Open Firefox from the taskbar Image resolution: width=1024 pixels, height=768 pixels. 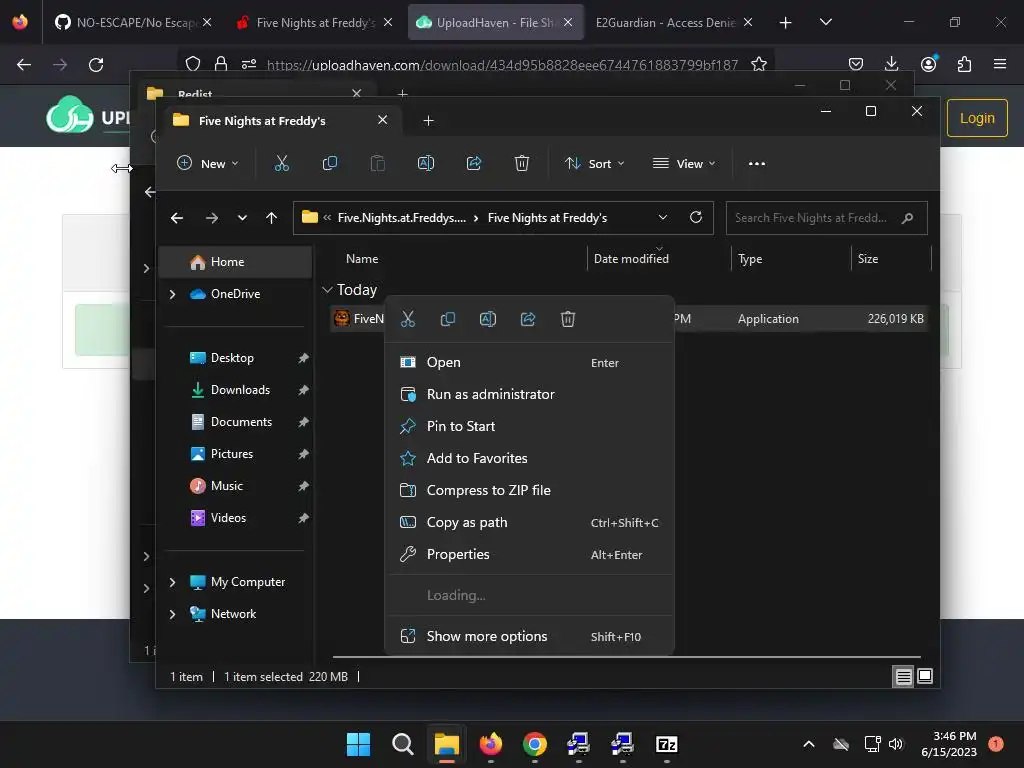[490, 744]
